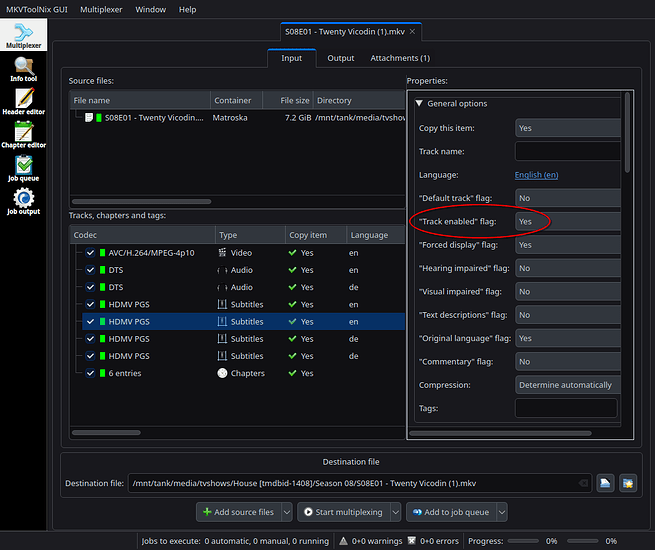Open the Copy this item dropdown

point(568,128)
